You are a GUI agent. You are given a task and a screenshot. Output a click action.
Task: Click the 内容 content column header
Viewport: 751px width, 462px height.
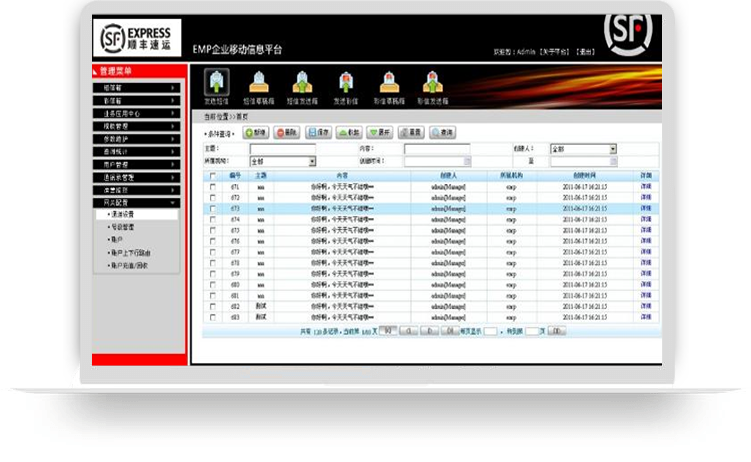[342, 176]
